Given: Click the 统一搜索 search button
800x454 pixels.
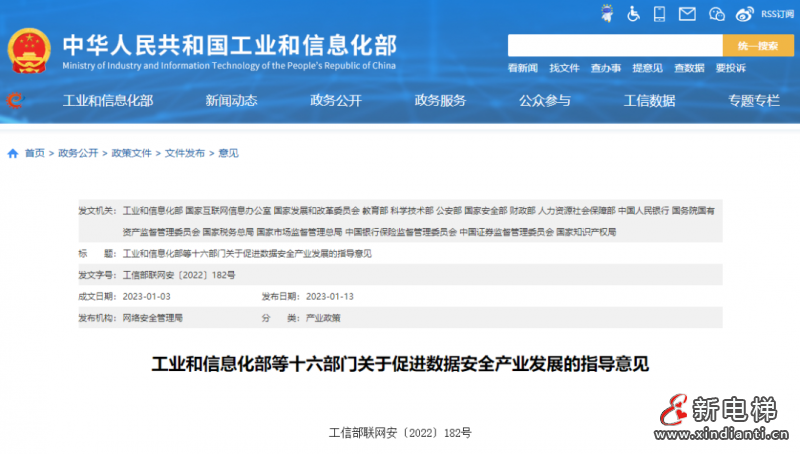Looking at the screenshot, I should [x=758, y=45].
